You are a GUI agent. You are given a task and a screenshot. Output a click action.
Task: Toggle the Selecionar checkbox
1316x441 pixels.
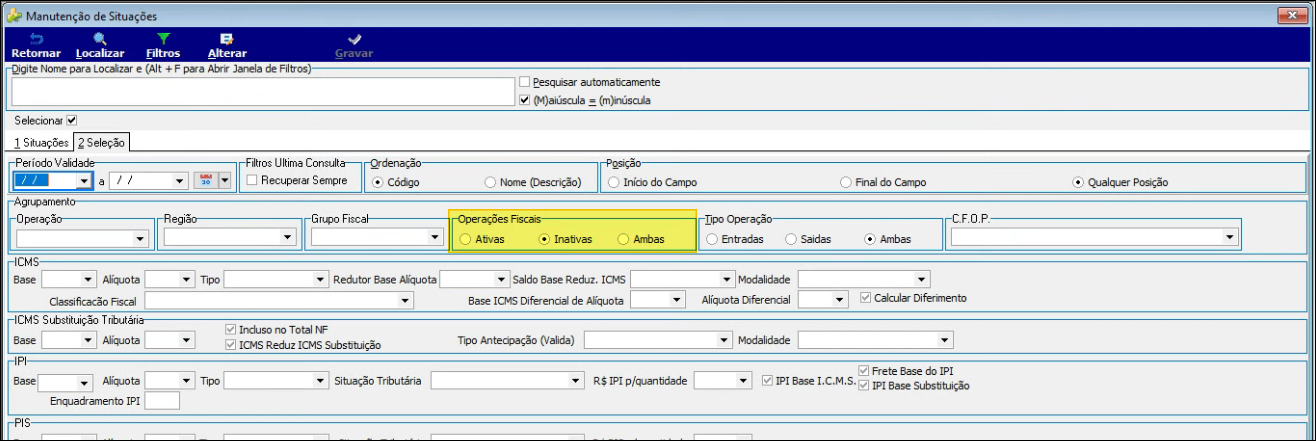(71, 120)
